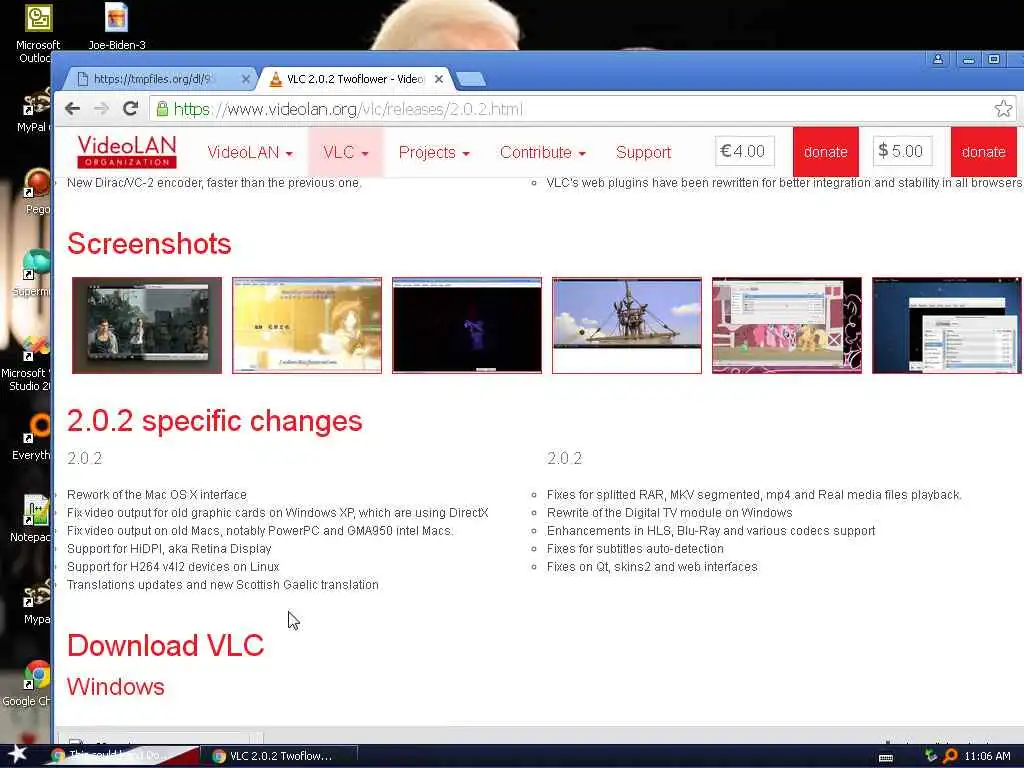
Task: Click the VideoLAN Organization logo
Action: [127, 152]
